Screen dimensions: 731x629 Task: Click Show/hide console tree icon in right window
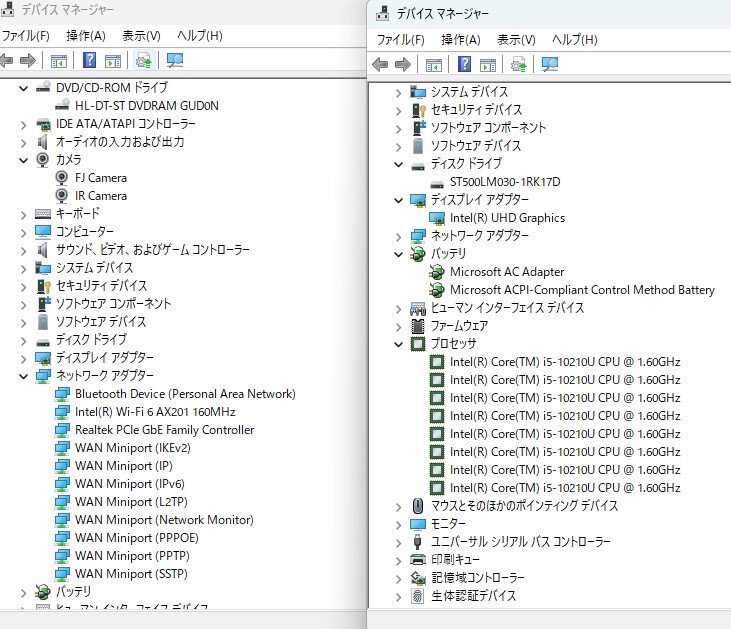[434, 65]
